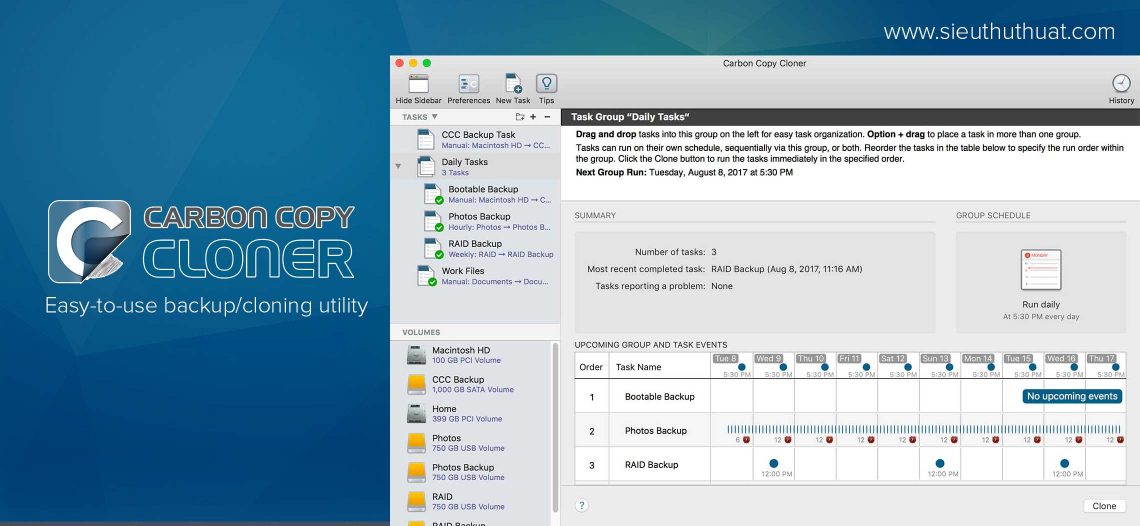Click the Tasks reporting a problem value None
Screen dimensions: 1140x526
tap(722, 286)
